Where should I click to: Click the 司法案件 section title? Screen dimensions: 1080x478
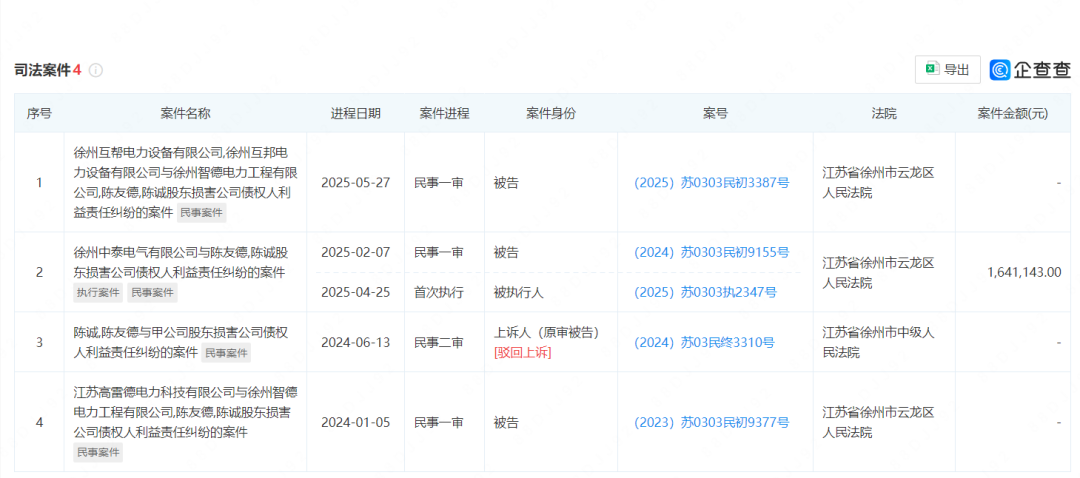(x=43, y=70)
